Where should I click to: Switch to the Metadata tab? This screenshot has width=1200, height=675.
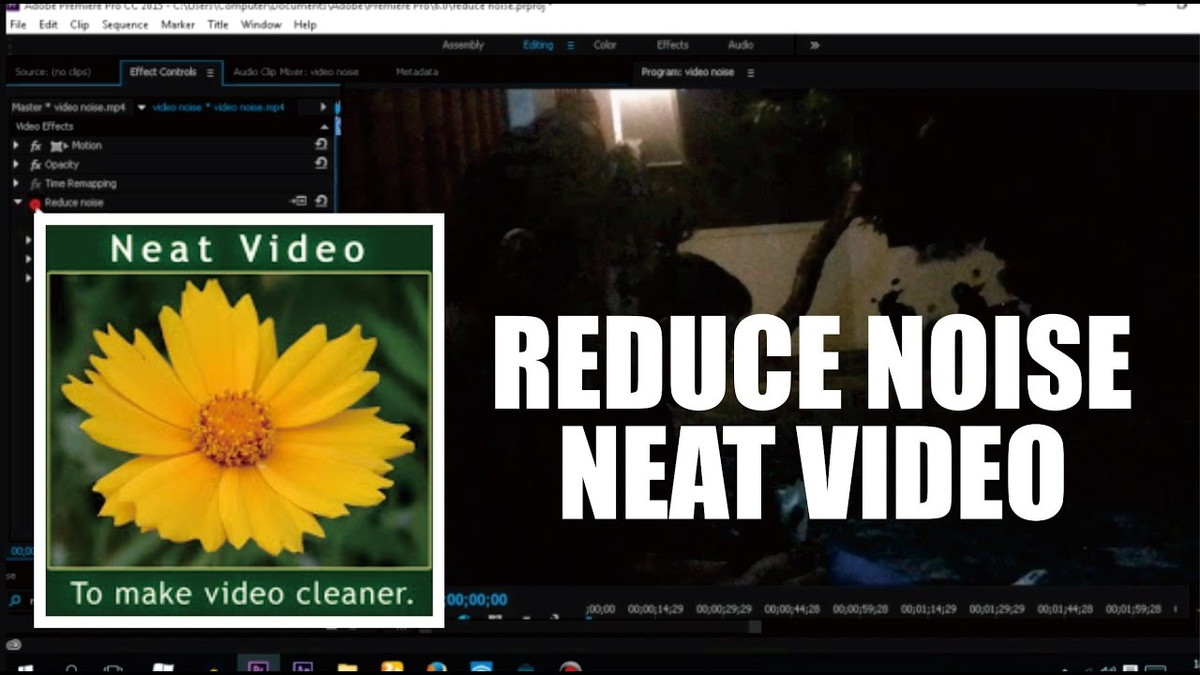(417, 72)
